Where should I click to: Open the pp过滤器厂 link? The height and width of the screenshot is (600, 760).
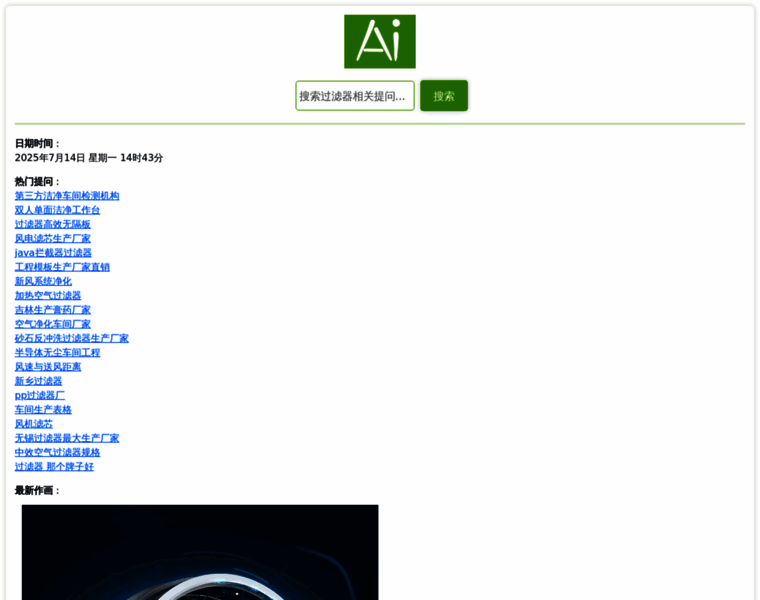point(40,395)
